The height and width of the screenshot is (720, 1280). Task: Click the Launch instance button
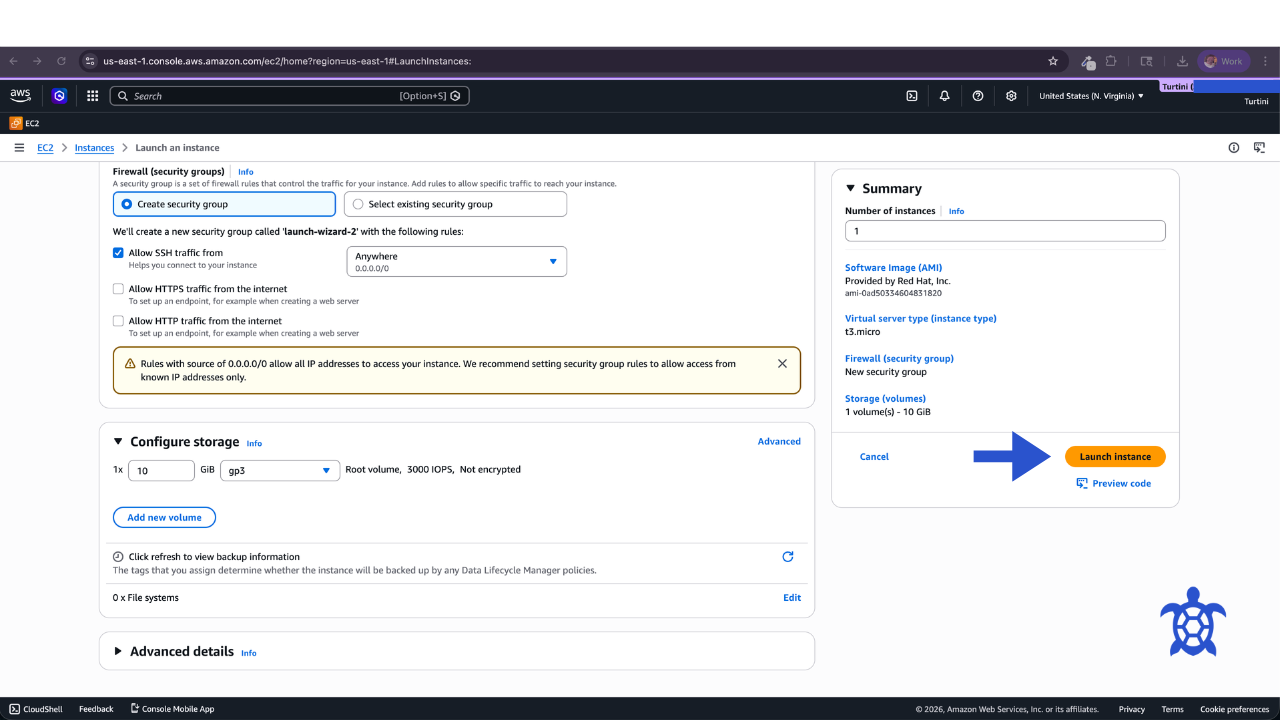click(x=1115, y=457)
